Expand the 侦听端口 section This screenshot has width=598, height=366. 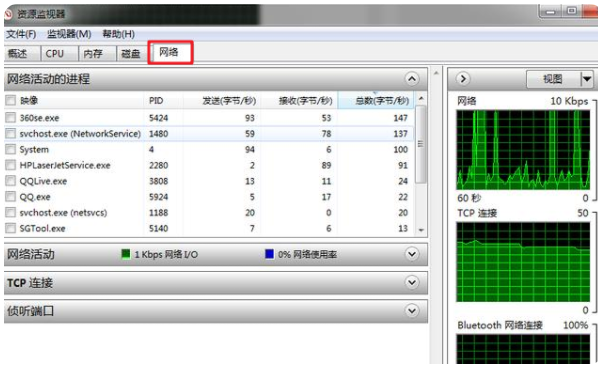click(x=412, y=311)
